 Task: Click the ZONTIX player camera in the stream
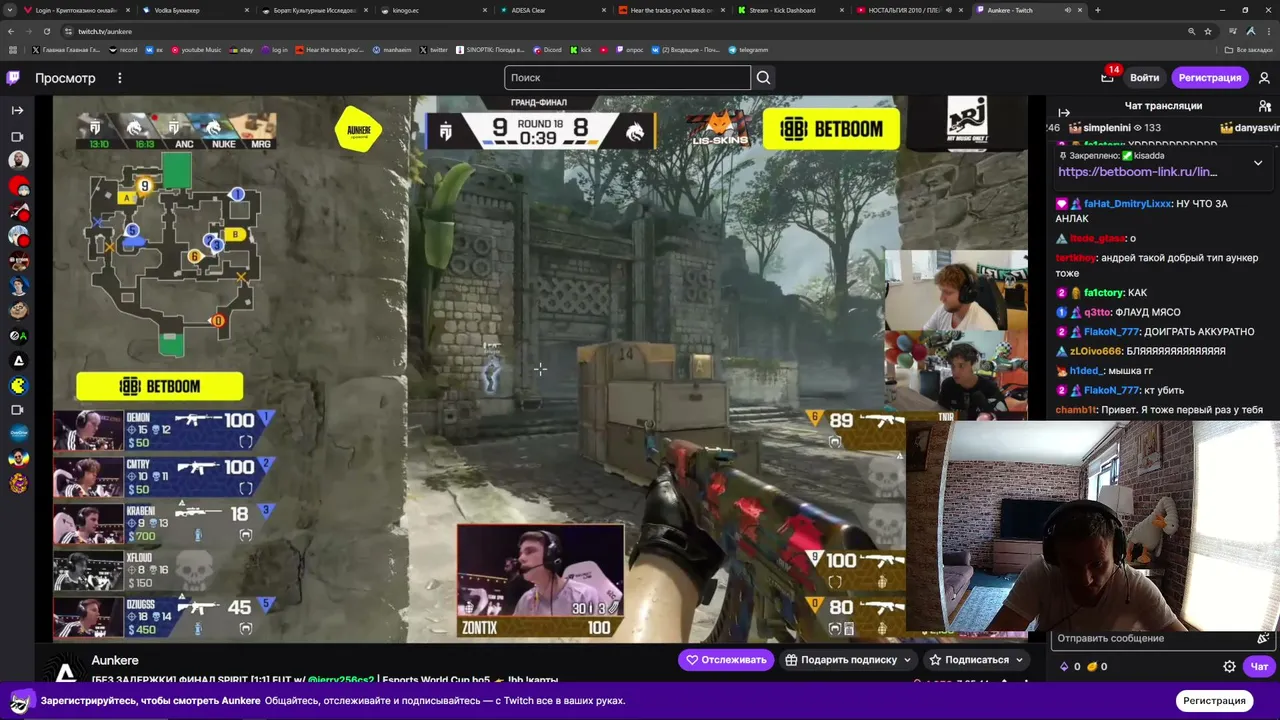[x=541, y=580]
